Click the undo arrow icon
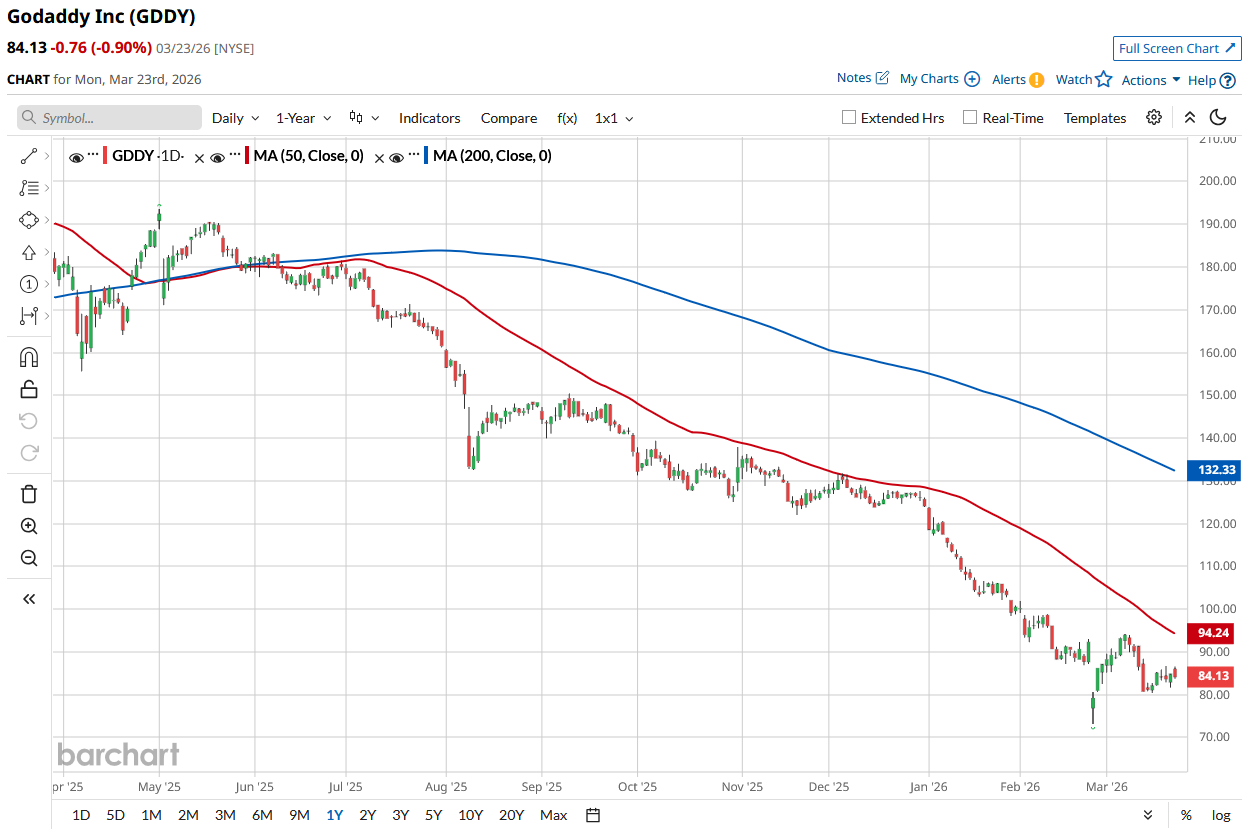 pos(28,421)
